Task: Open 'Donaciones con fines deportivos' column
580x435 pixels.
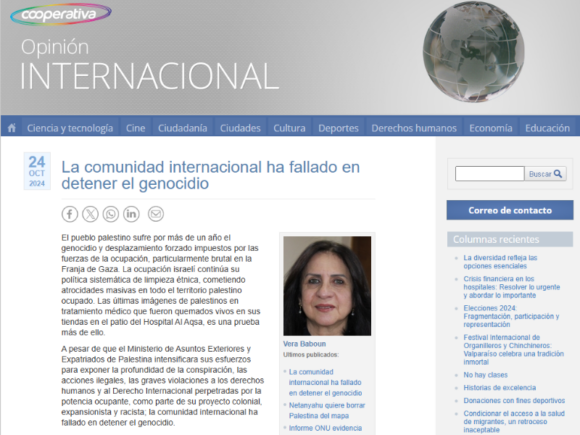Action: pos(514,401)
